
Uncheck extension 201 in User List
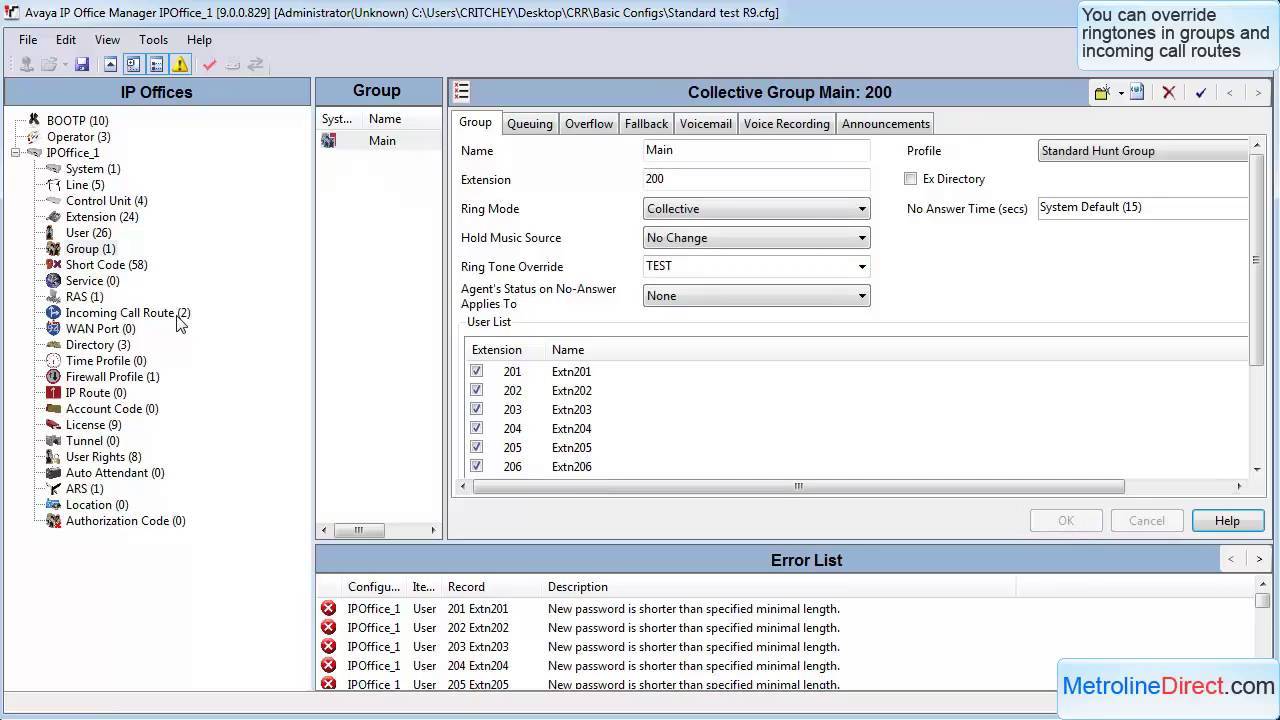point(476,371)
